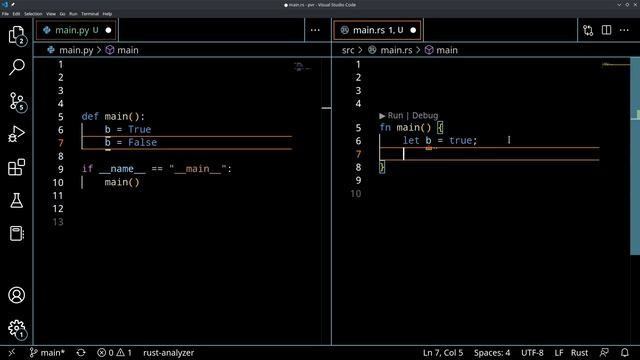
Task: Click the VS Code app icon in title bar
Action: pyautogui.click(x=5, y=4)
